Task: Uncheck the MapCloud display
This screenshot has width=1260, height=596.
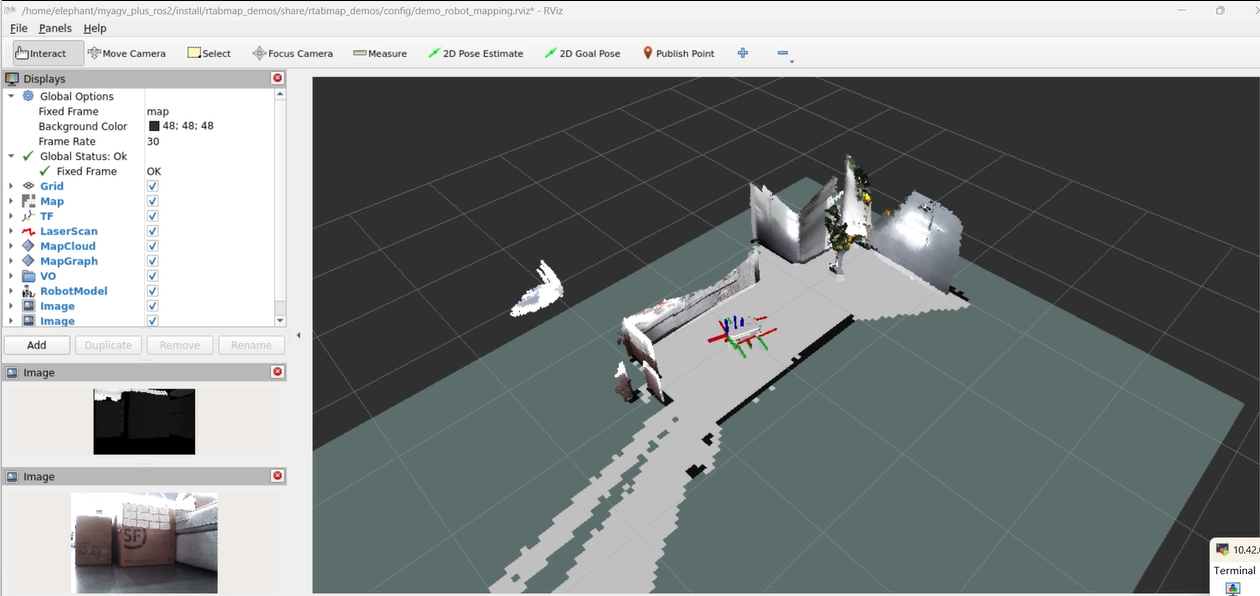Action: [x=153, y=246]
